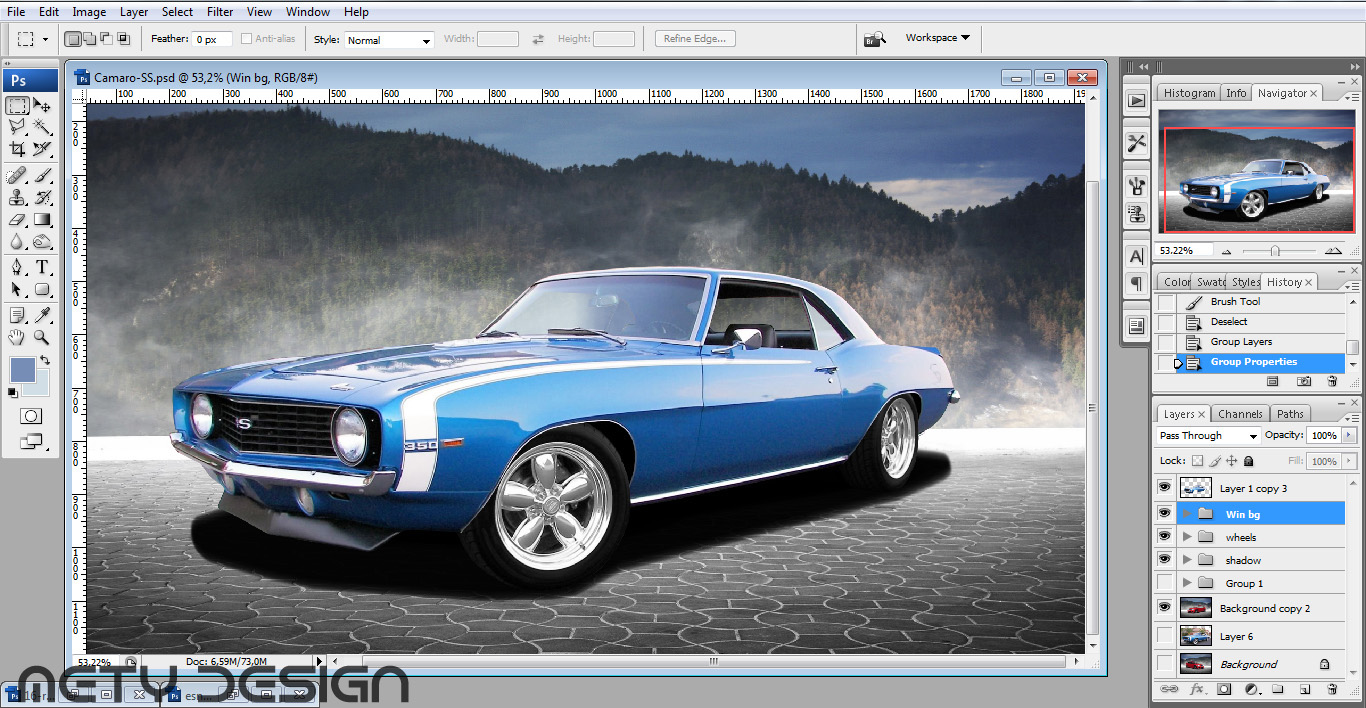
Task: Select the Move tool
Action: point(42,105)
